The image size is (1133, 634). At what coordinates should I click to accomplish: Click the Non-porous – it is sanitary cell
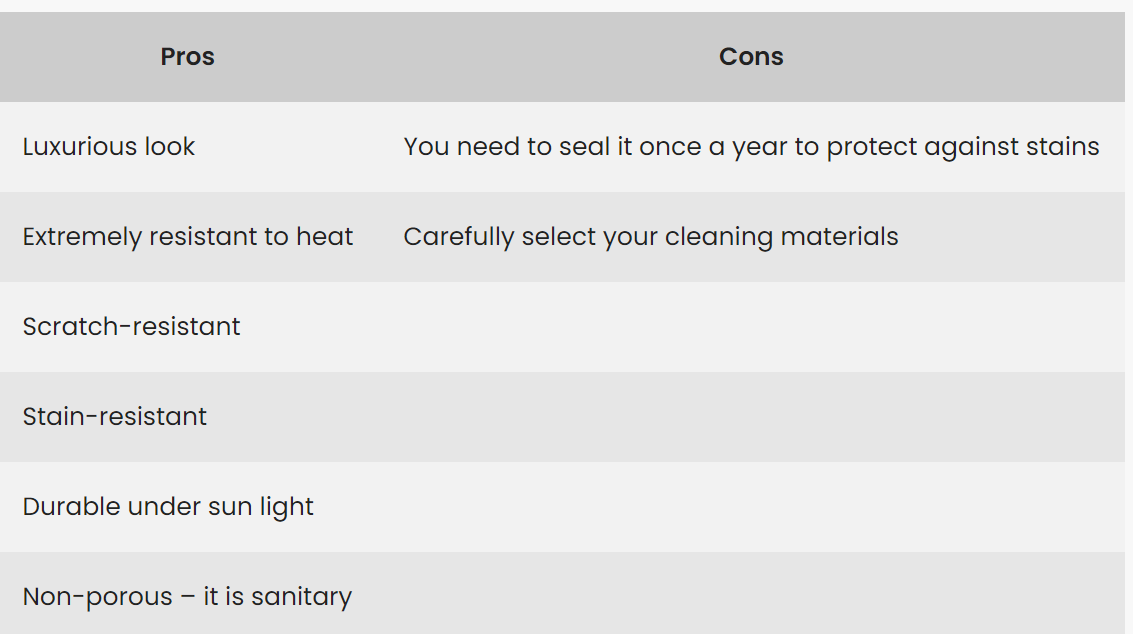pyautogui.click(x=187, y=597)
